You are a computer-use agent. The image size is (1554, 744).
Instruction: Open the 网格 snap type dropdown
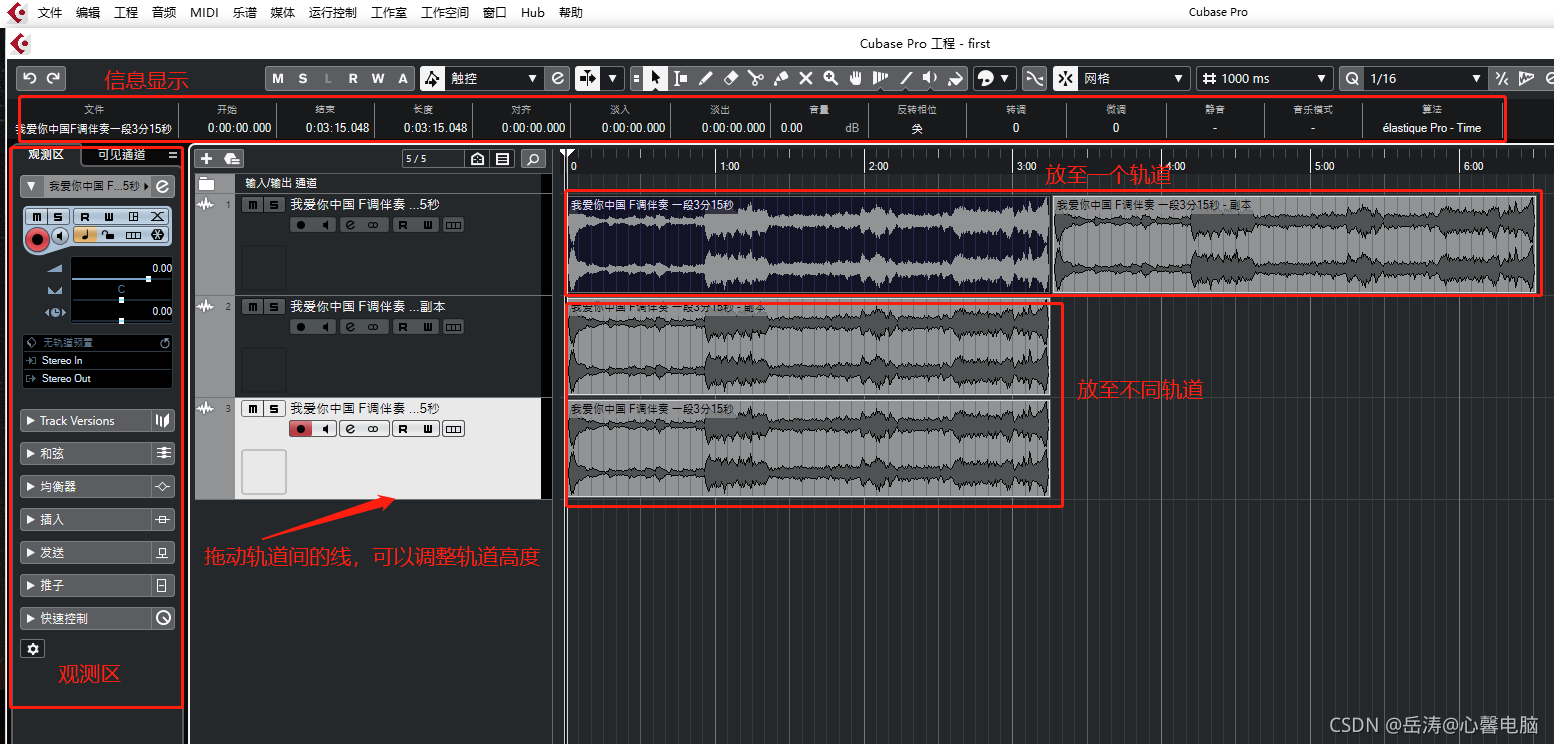coord(1134,78)
